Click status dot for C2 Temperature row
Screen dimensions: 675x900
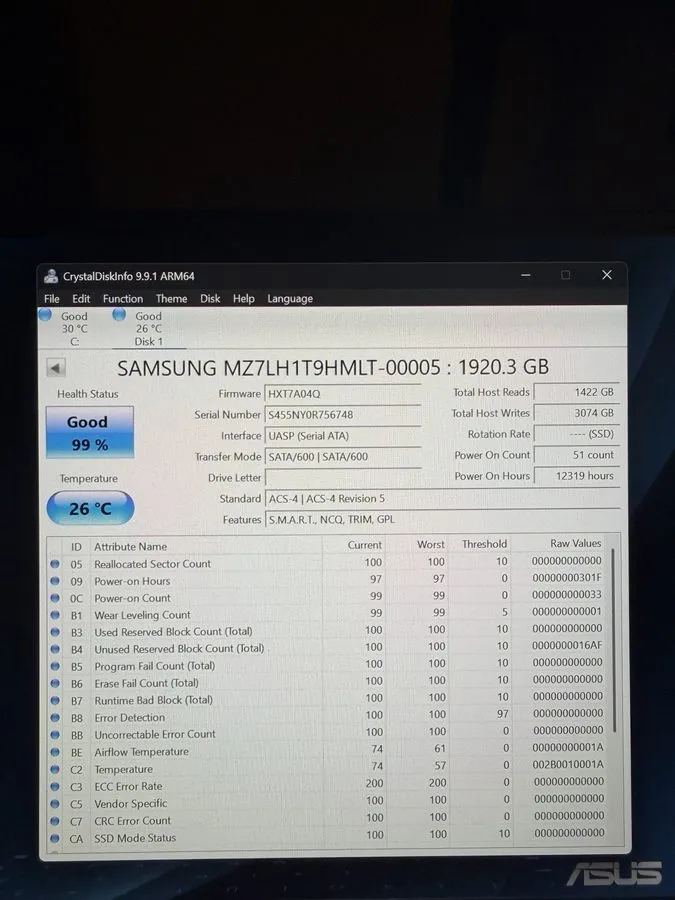[55, 769]
